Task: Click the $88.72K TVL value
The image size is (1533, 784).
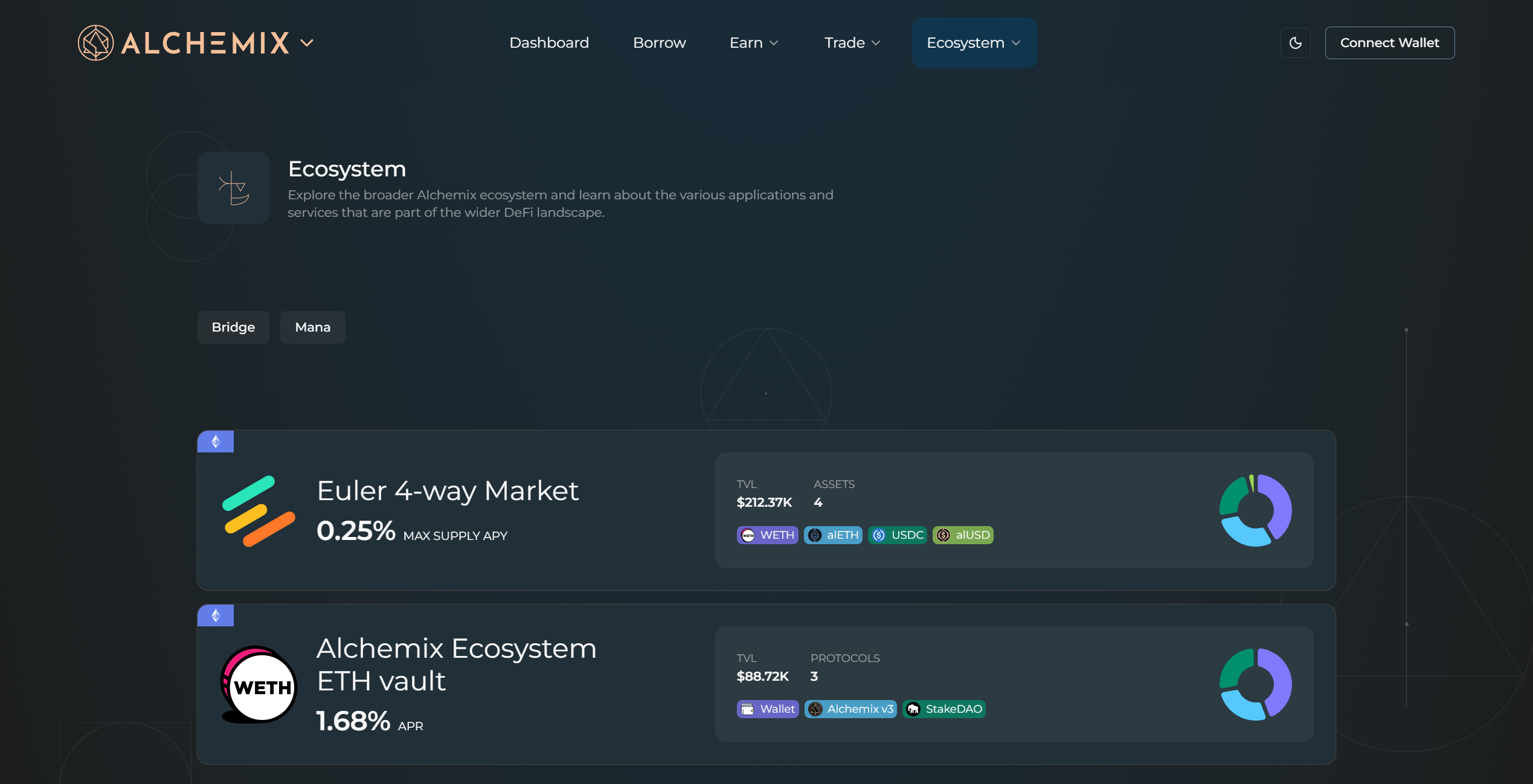Action: 763,676
